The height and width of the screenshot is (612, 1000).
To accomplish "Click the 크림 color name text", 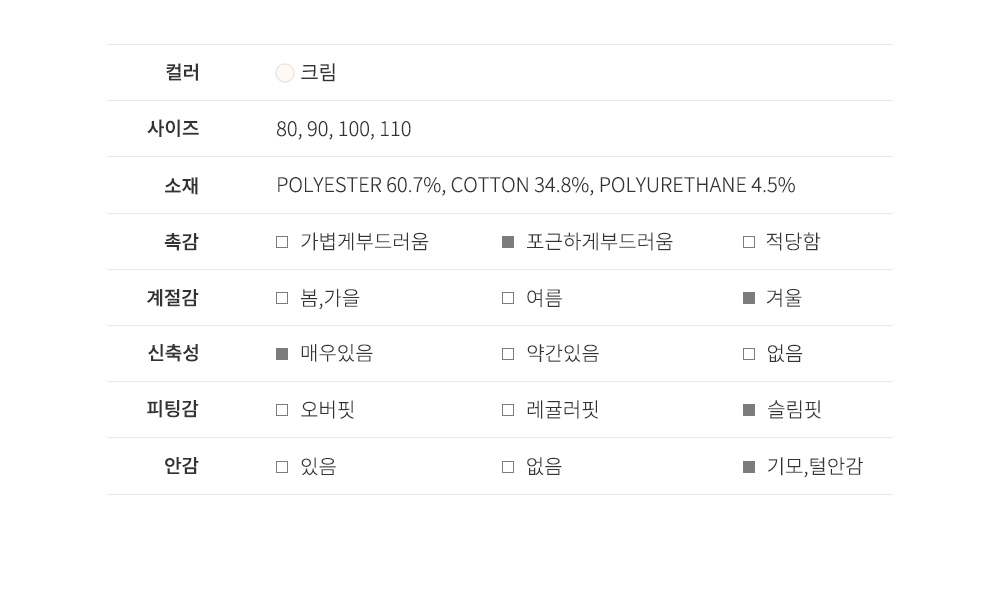I will coord(318,73).
